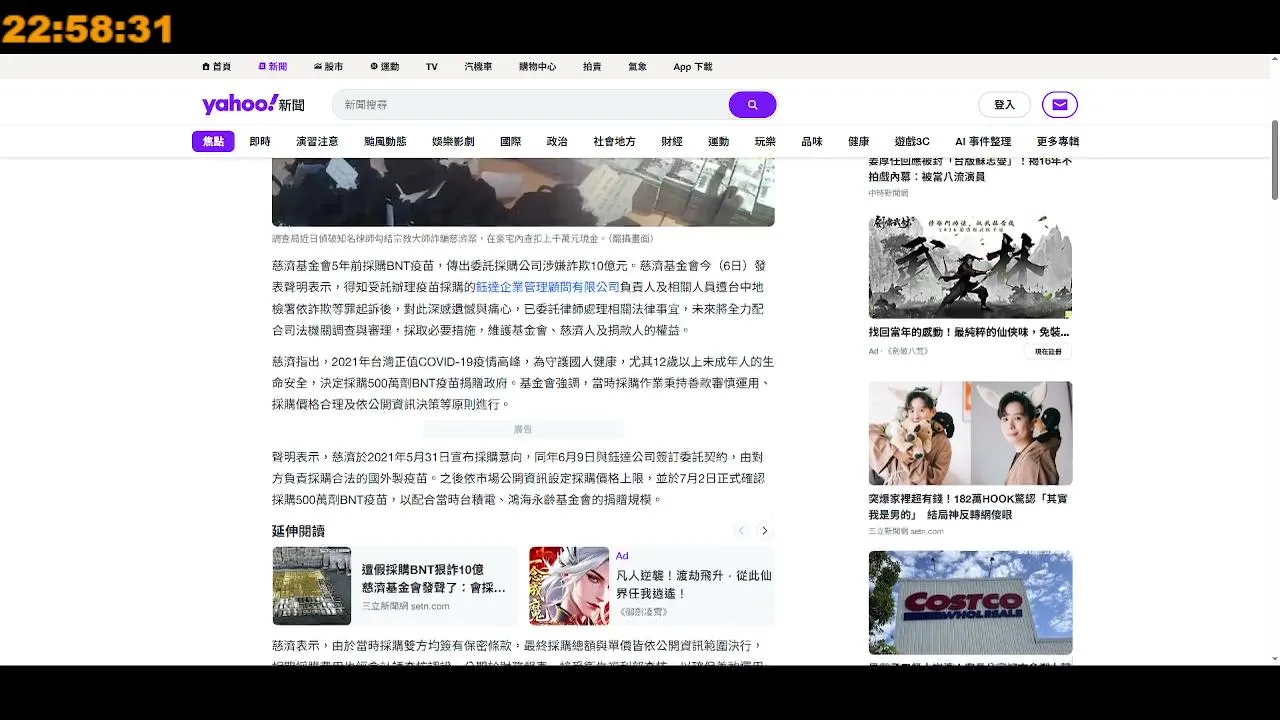1280x720 pixels.
Task: Click the page vertical scrollbar thumb
Action: point(1274,159)
